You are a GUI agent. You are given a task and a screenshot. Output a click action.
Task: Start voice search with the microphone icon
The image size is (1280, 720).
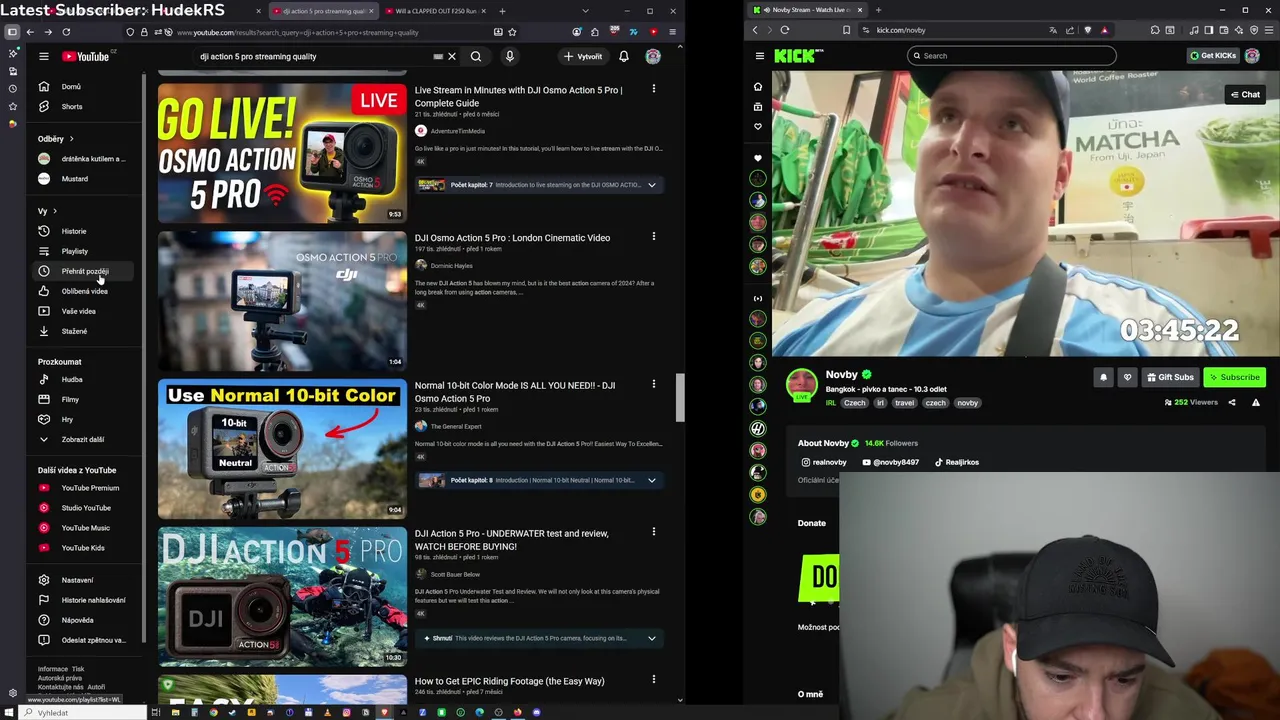510,57
